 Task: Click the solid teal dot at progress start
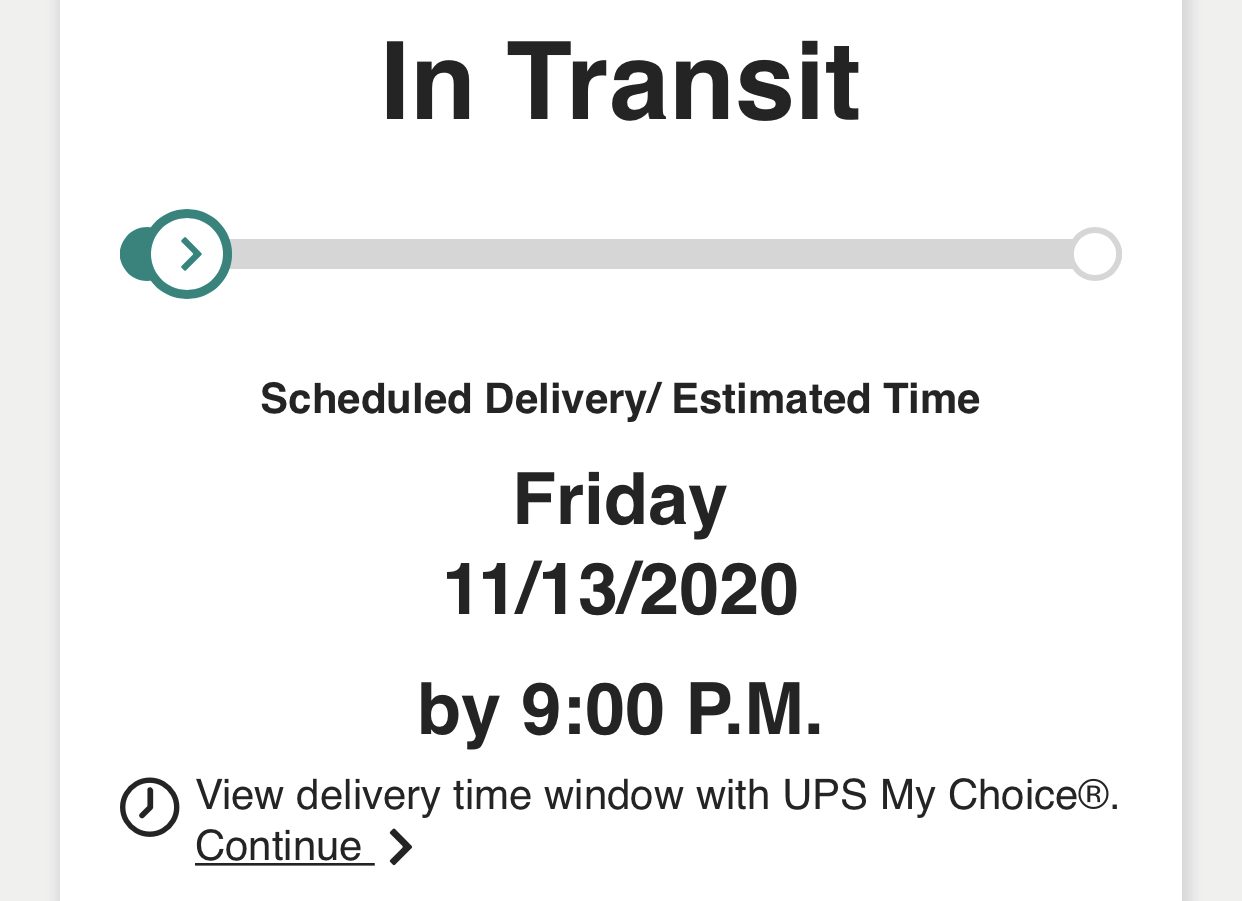point(134,254)
